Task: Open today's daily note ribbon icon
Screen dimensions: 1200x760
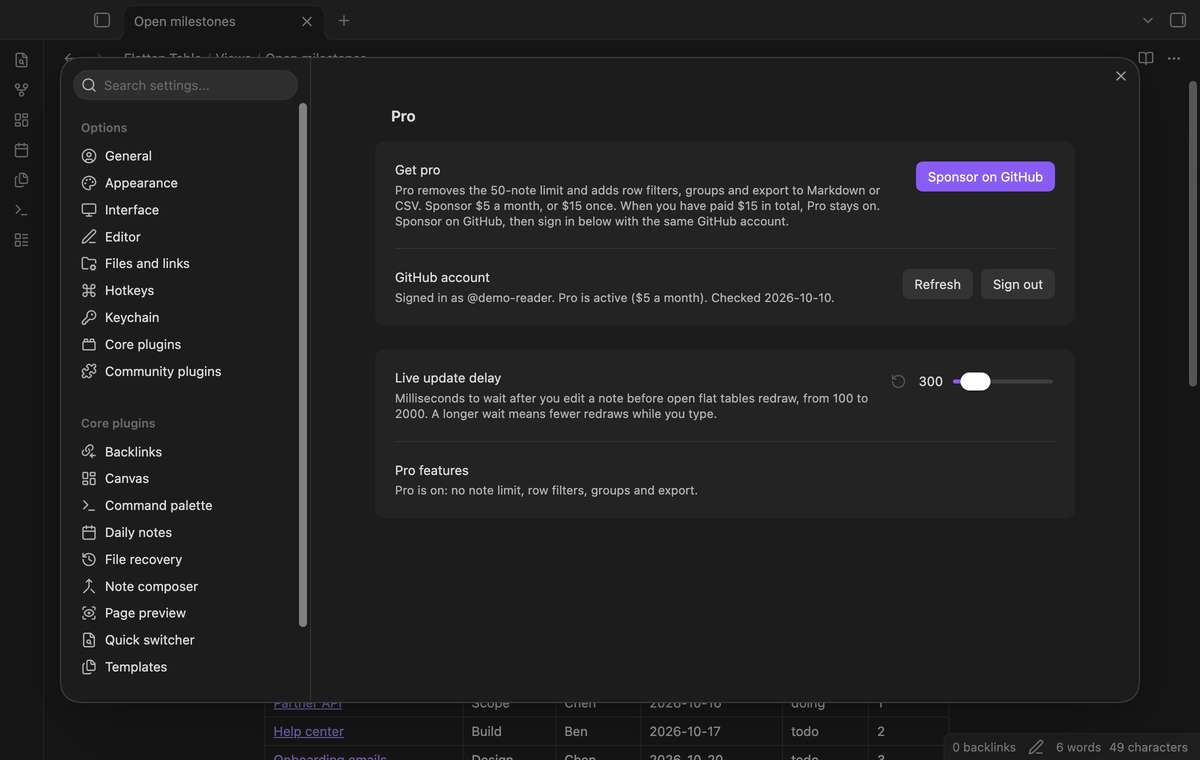Action: (21, 150)
